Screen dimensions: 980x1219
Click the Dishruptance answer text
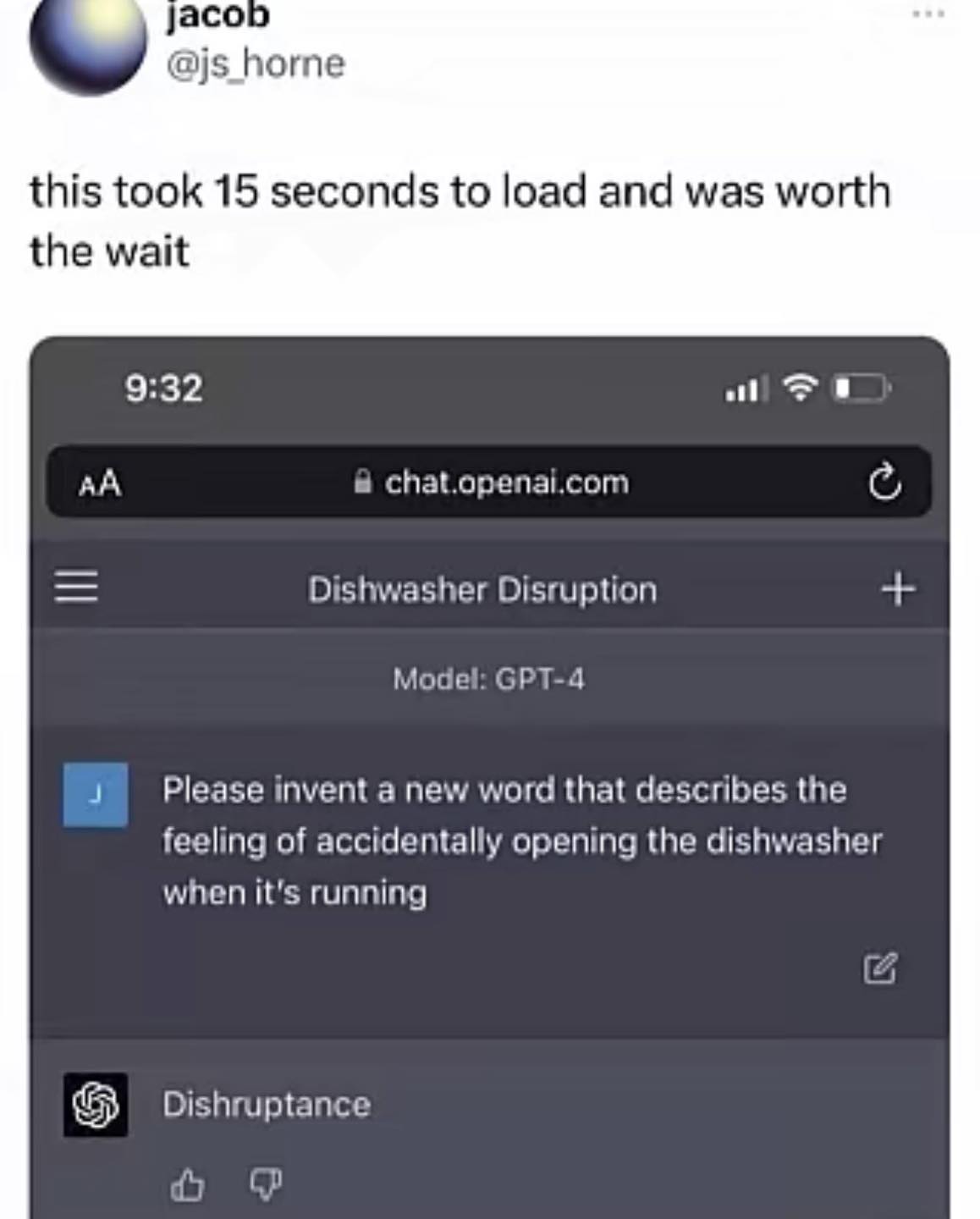click(x=267, y=1105)
